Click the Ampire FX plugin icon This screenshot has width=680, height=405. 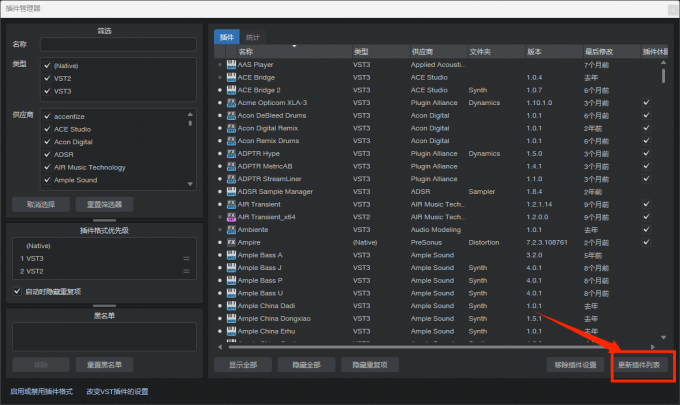pyautogui.click(x=230, y=242)
